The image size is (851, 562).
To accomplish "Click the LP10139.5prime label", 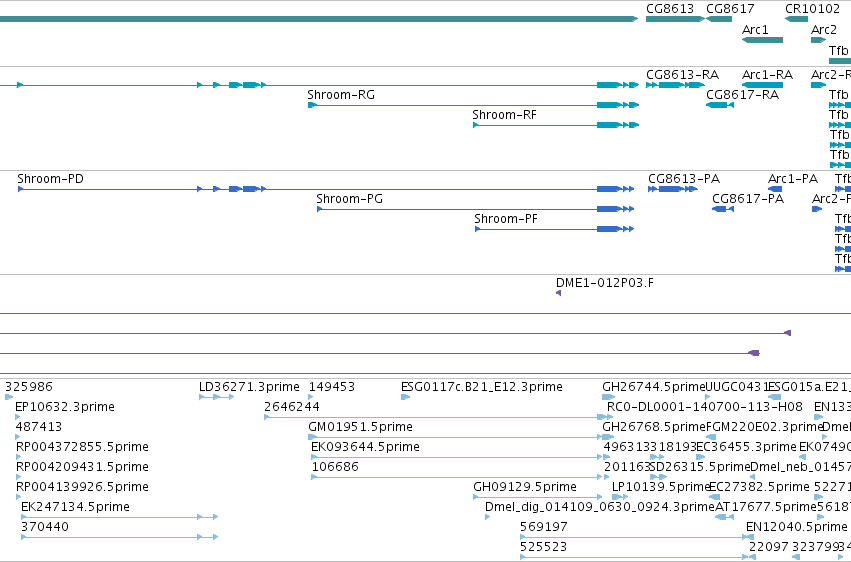I will pos(661,487).
